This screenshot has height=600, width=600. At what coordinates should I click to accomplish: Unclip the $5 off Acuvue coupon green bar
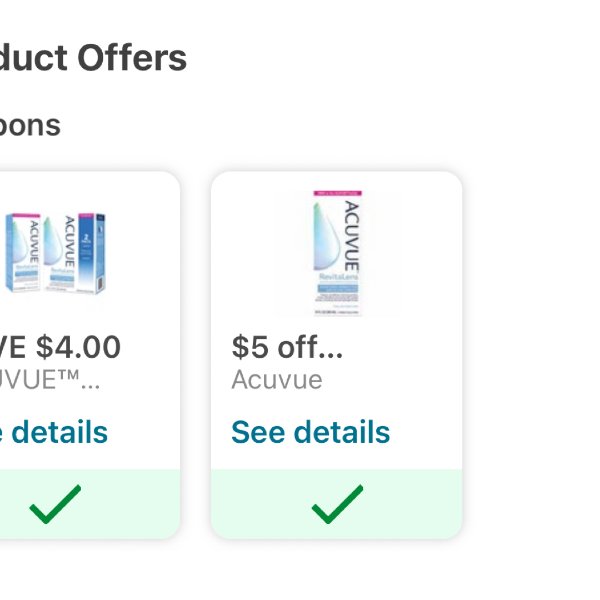click(x=337, y=504)
